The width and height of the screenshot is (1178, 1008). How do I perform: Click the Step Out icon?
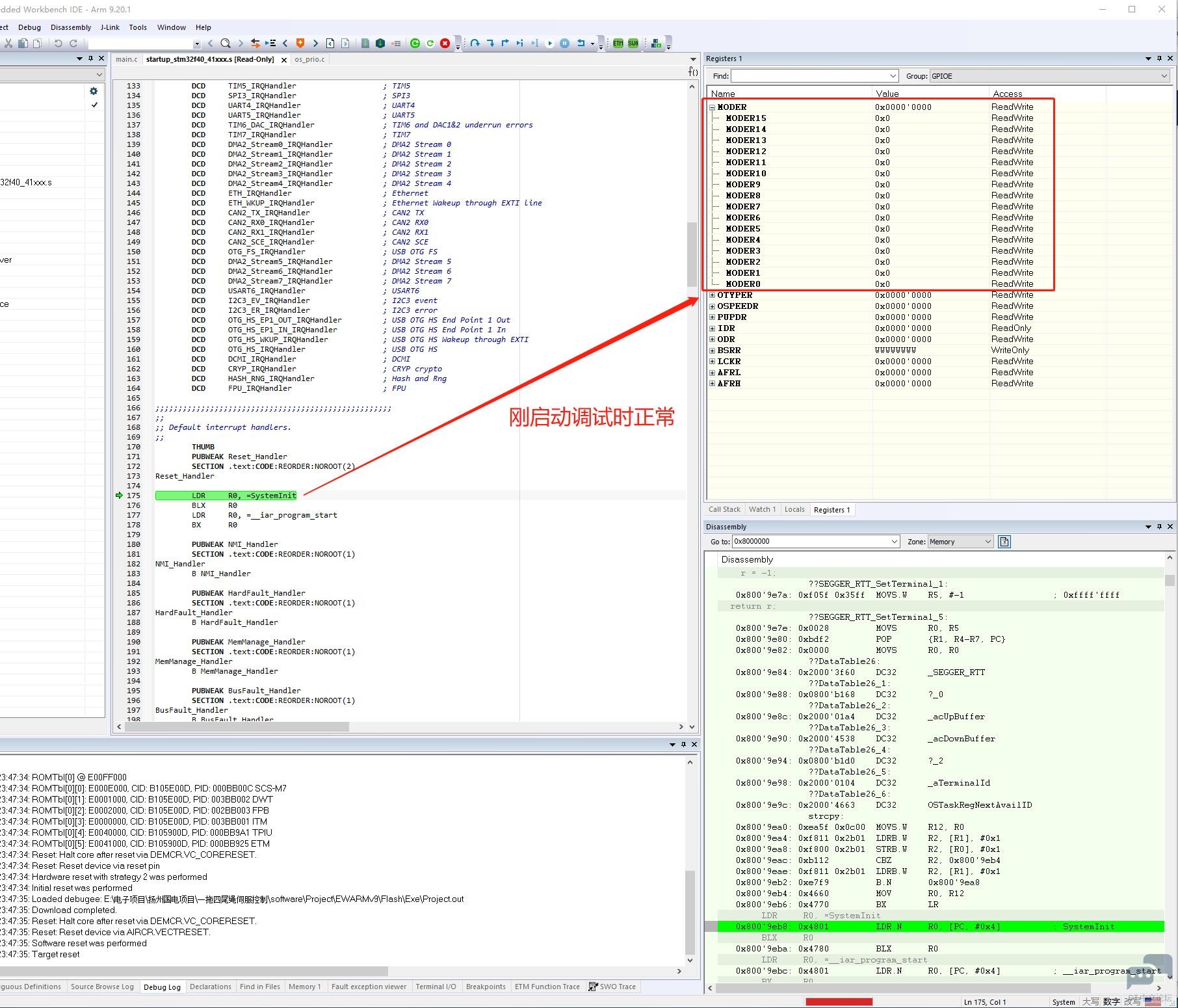(x=505, y=43)
